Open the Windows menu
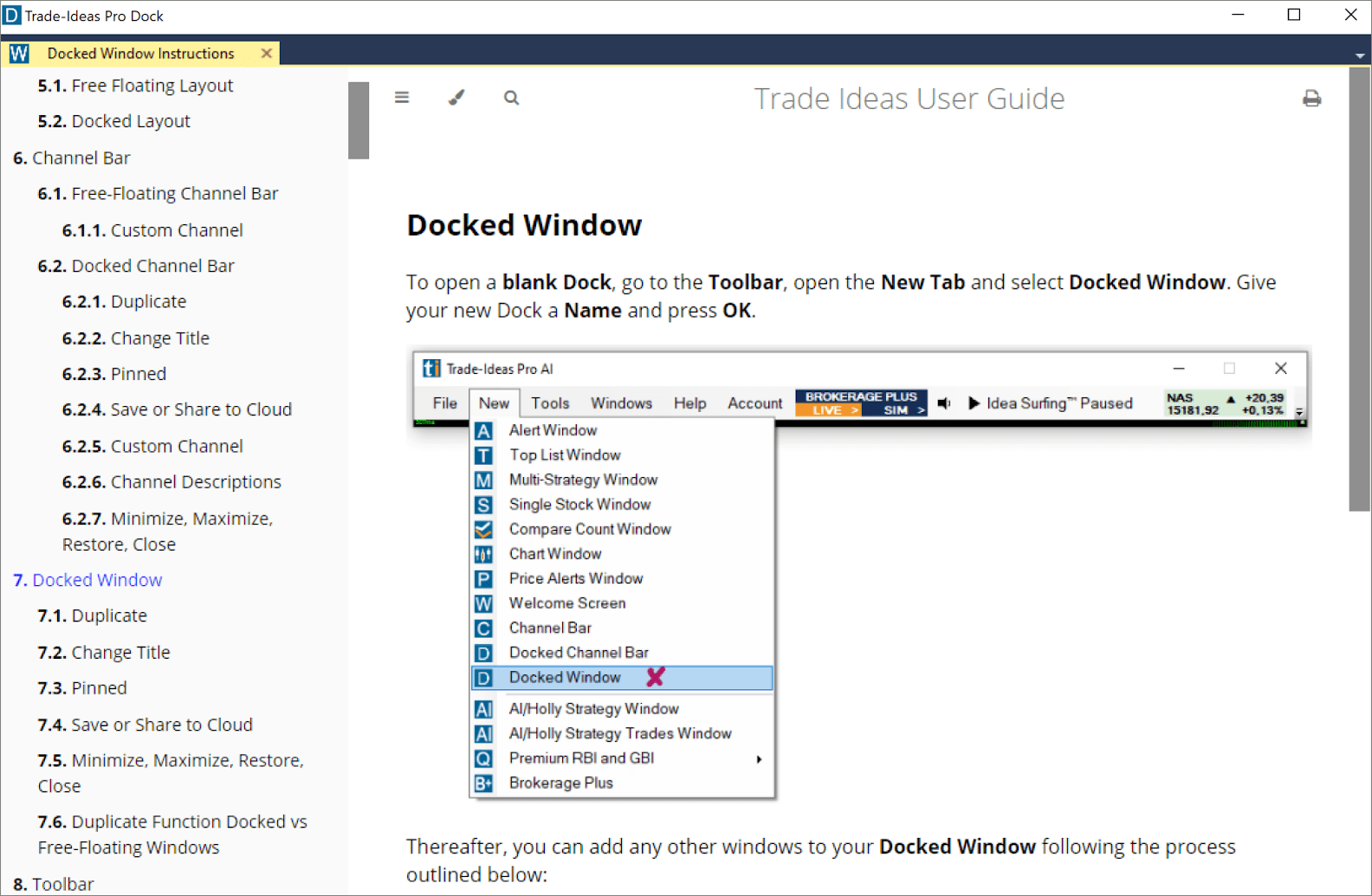Image resolution: width=1372 pixels, height=896 pixels. tap(621, 403)
